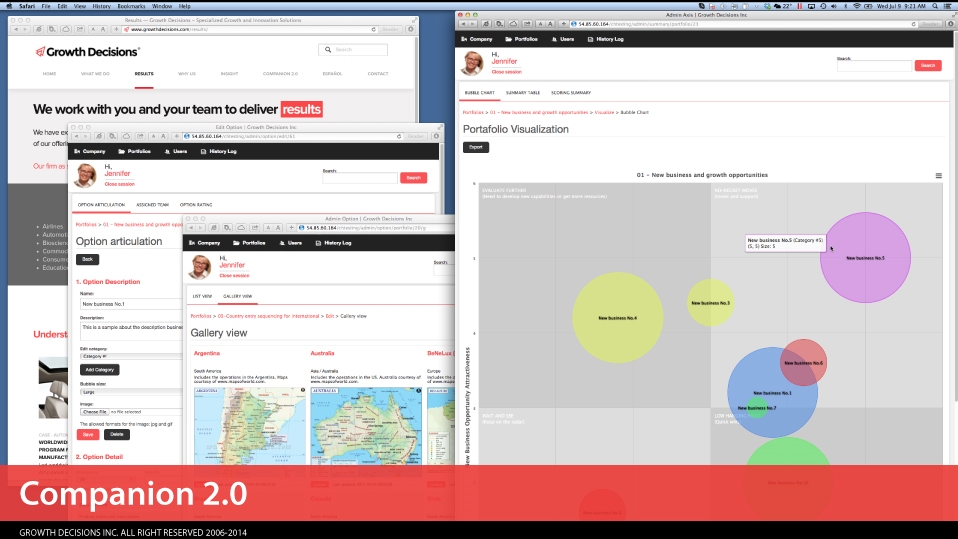
Task: Click Wi-Fi icon in macOS menu bar
Action: click(857, 6)
